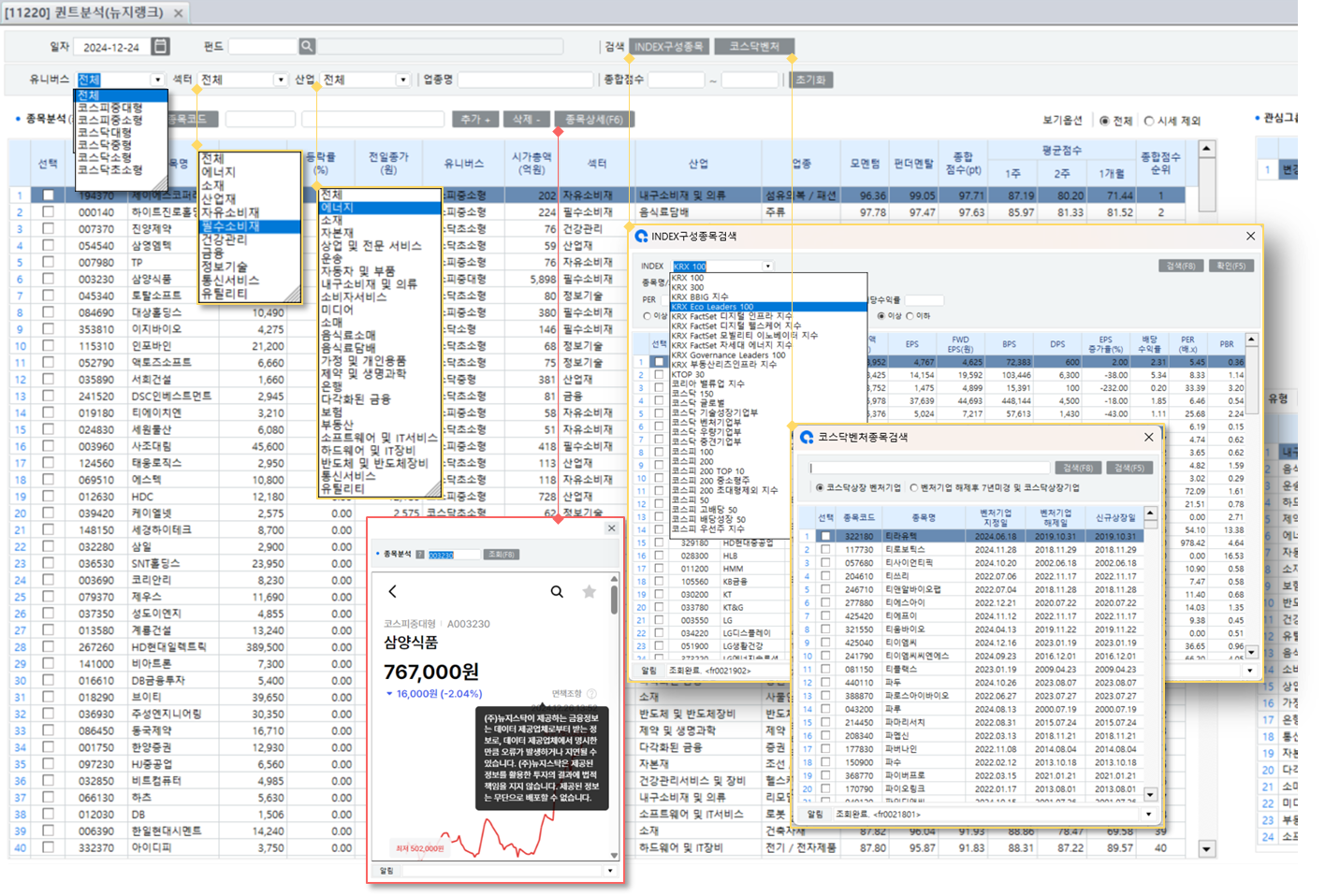Viewport: 1325px width, 896px height.
Task: Star 삼양식품 as a favorite
Action: 589,591
